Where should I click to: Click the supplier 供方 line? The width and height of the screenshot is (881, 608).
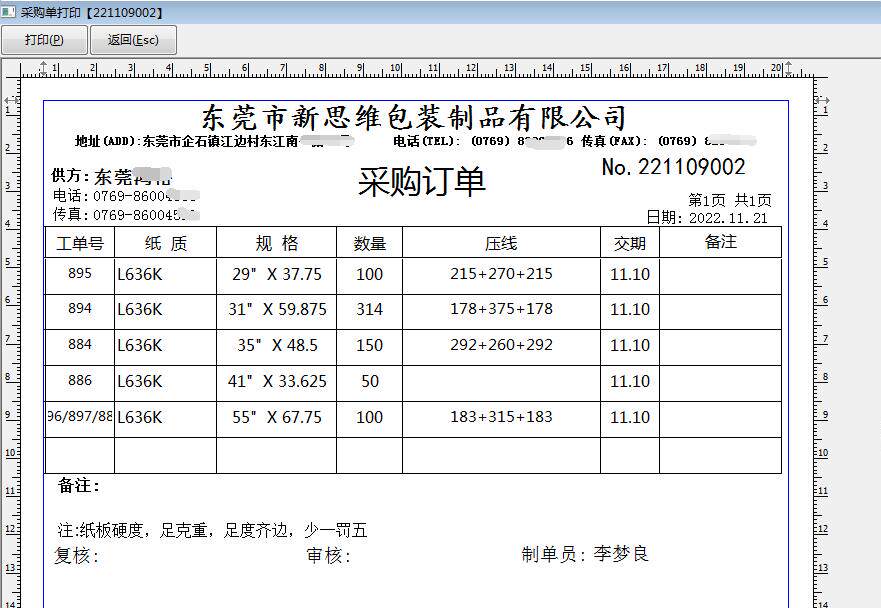click(x=111, y=176)
